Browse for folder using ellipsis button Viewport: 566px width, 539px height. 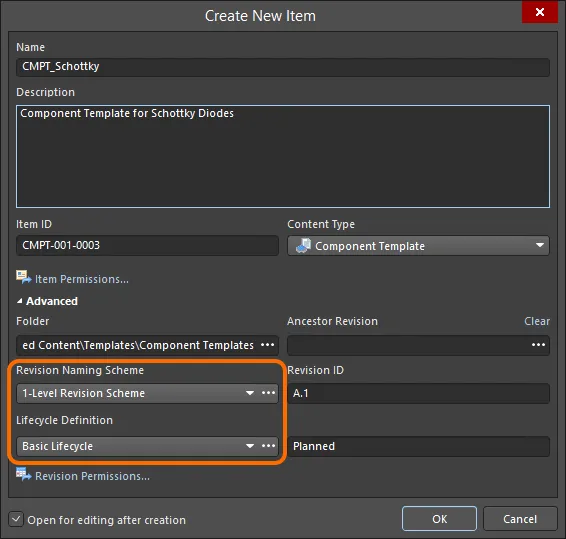coord(267,345)
